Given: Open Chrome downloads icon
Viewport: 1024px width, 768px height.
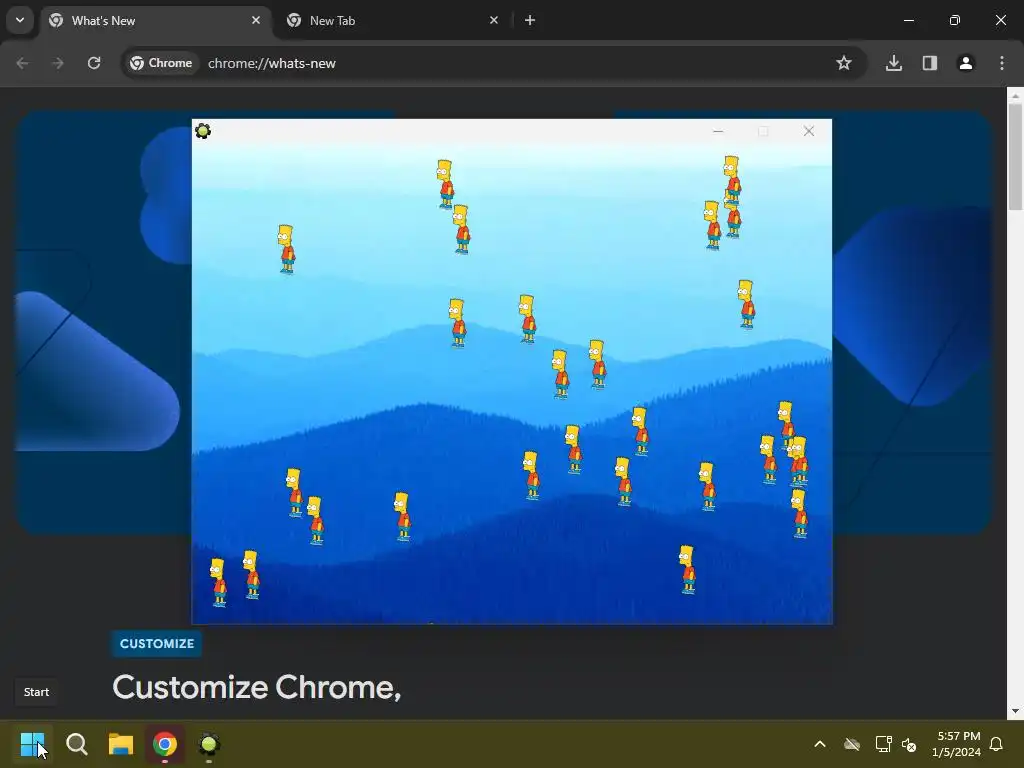Looking at the screenshot, I should click(894, 63).
